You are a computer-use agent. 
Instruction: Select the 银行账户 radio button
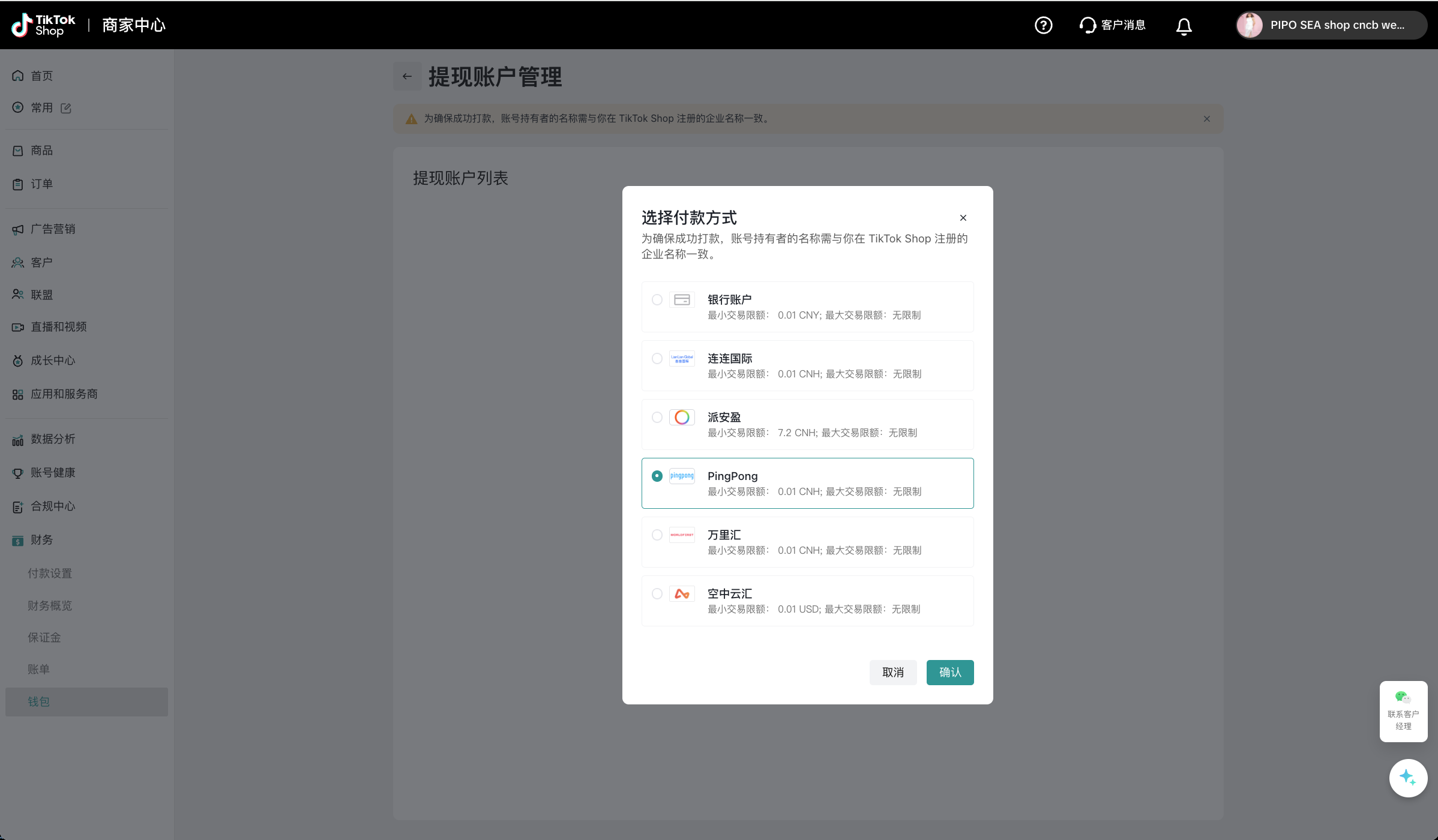point(657,299)
